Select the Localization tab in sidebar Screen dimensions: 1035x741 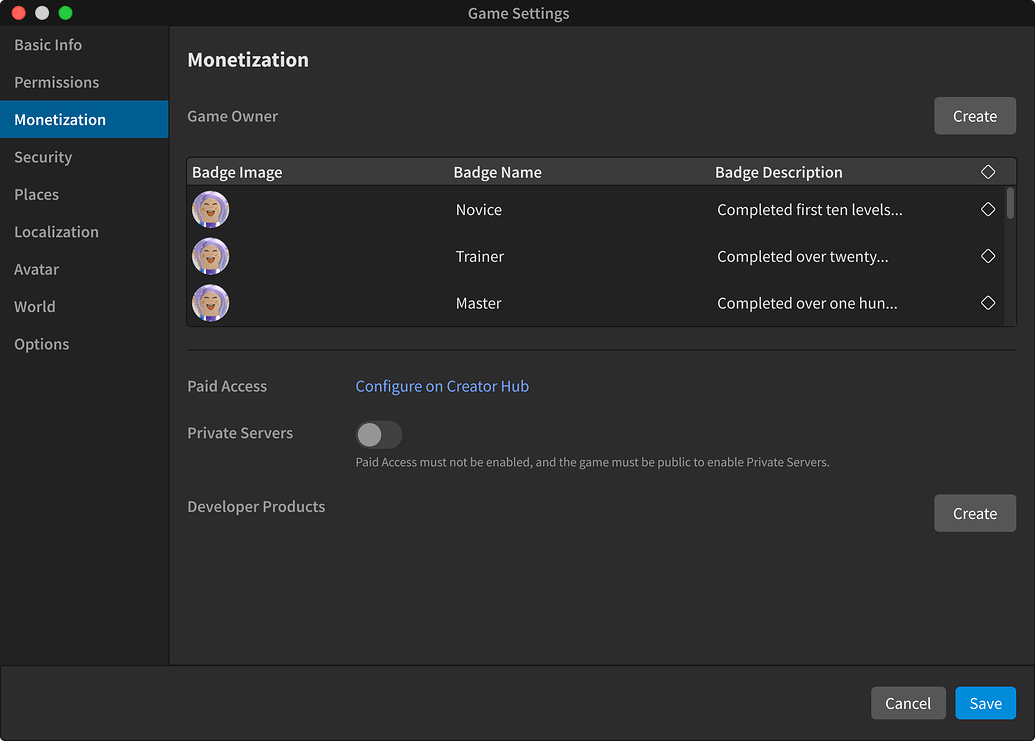57,232
